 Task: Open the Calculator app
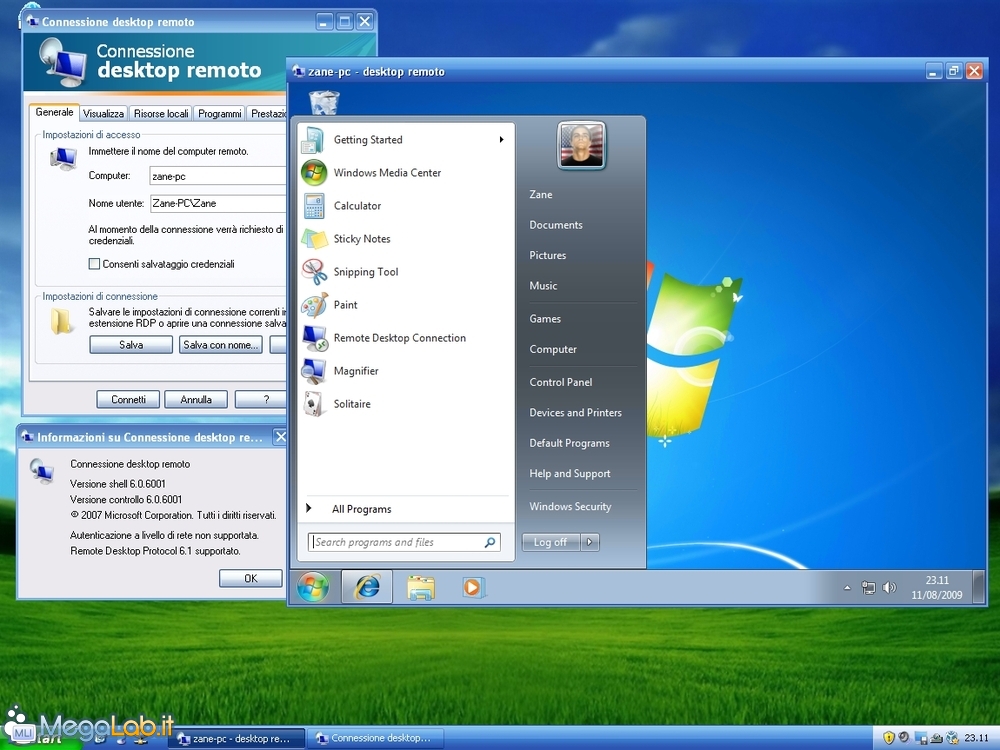click(x=405, y=206)
